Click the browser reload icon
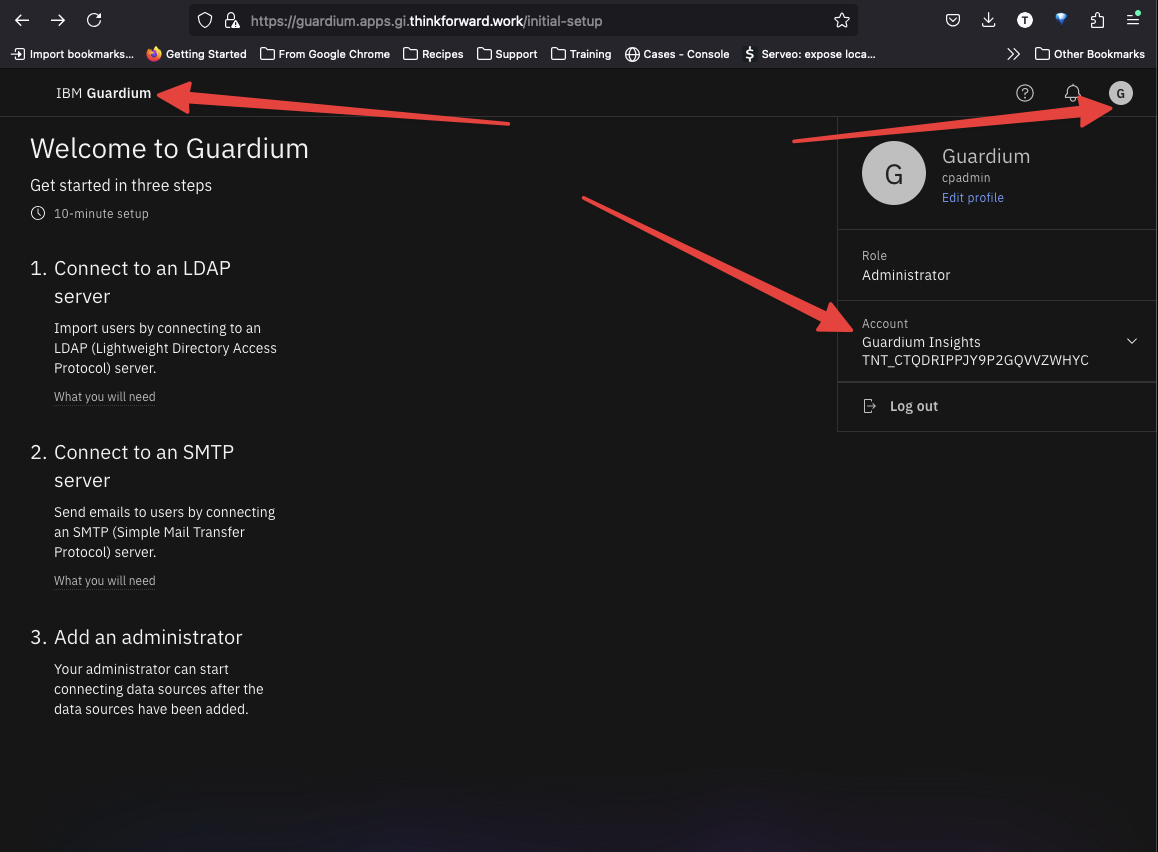 (x=94, y=20)
